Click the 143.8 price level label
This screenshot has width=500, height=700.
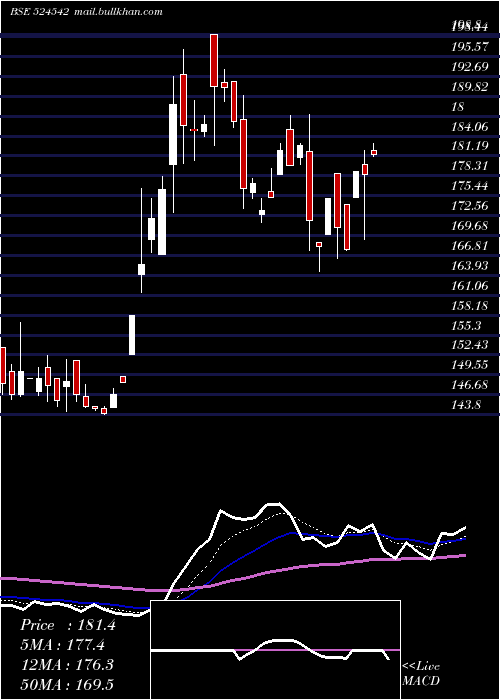pyautogui.click(x=467, y=404)
